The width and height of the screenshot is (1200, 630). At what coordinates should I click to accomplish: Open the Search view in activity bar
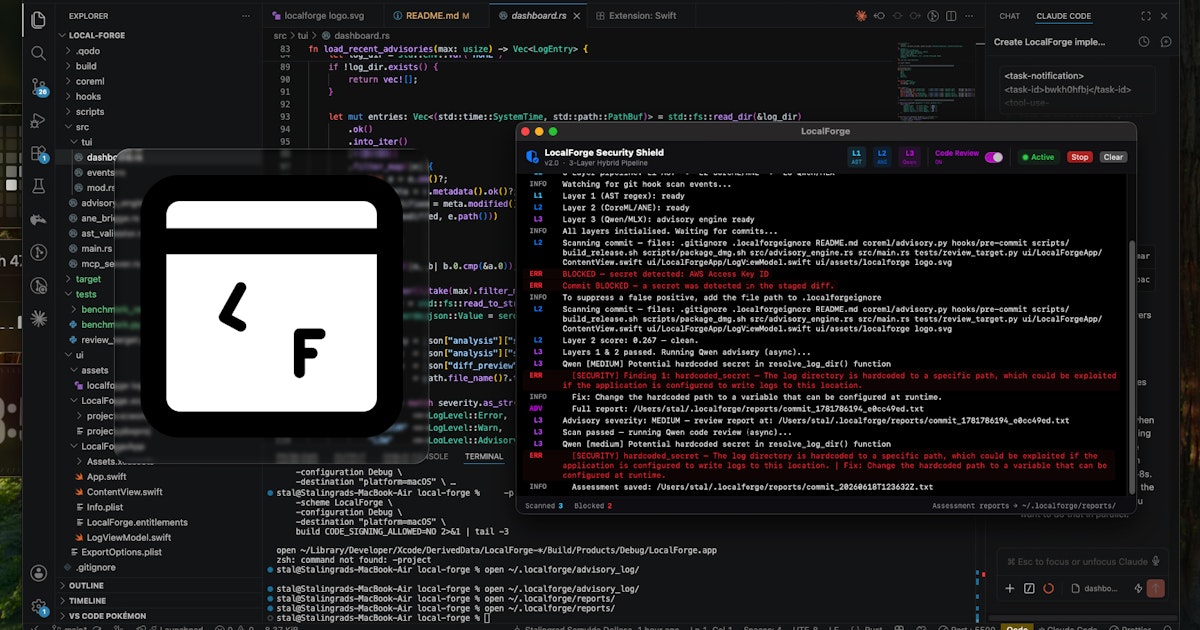click(38, 53)
